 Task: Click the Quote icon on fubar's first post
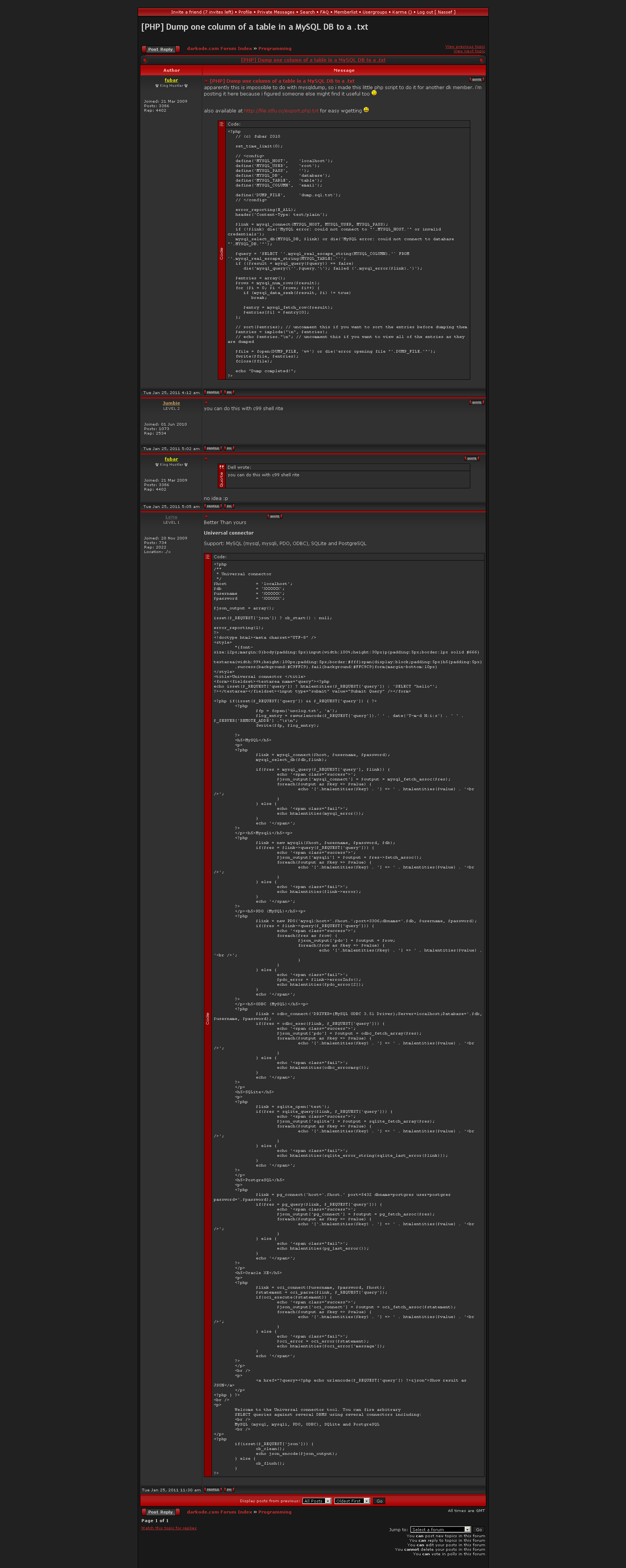point(476,80)
